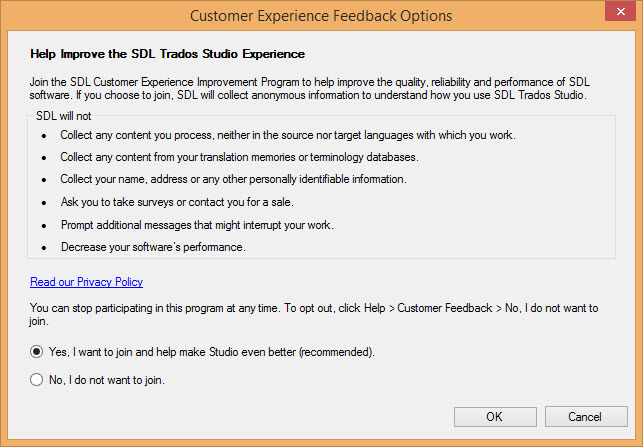Open the Read our Privacy Policy link
The height and width of the screenshot is (447, 643).
[x=86, y=283]
